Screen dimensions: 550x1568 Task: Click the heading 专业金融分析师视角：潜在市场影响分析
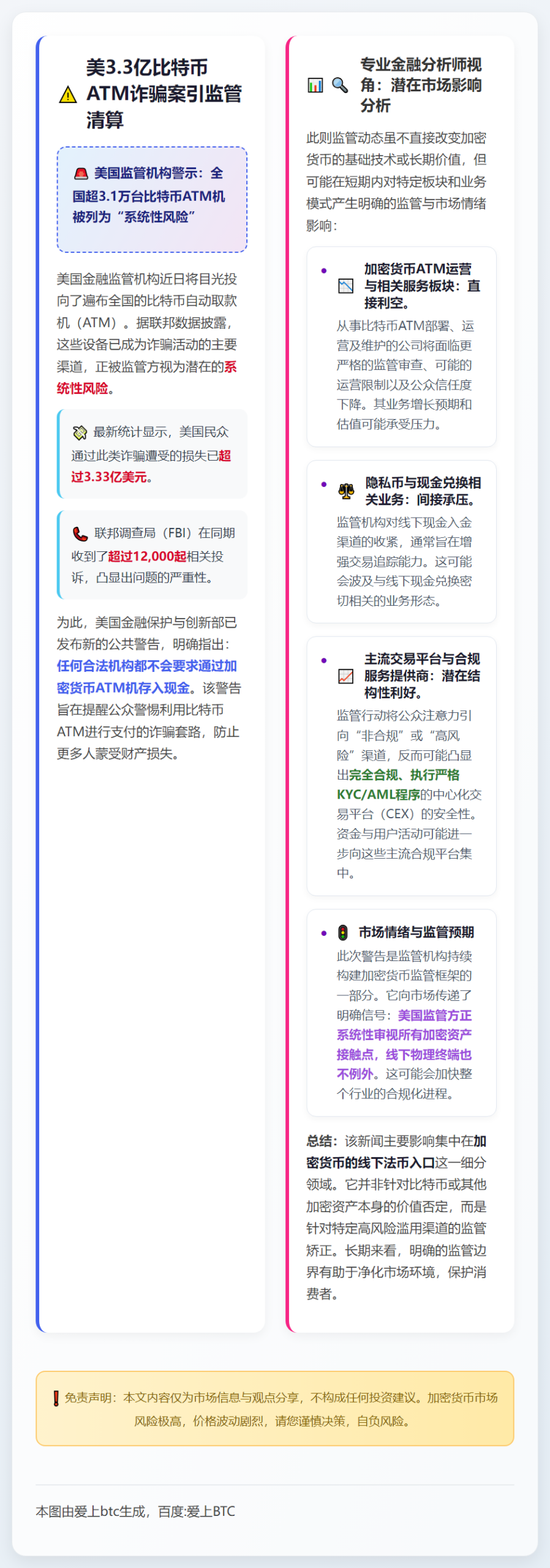pyautogui.click(x=421, y=85)
